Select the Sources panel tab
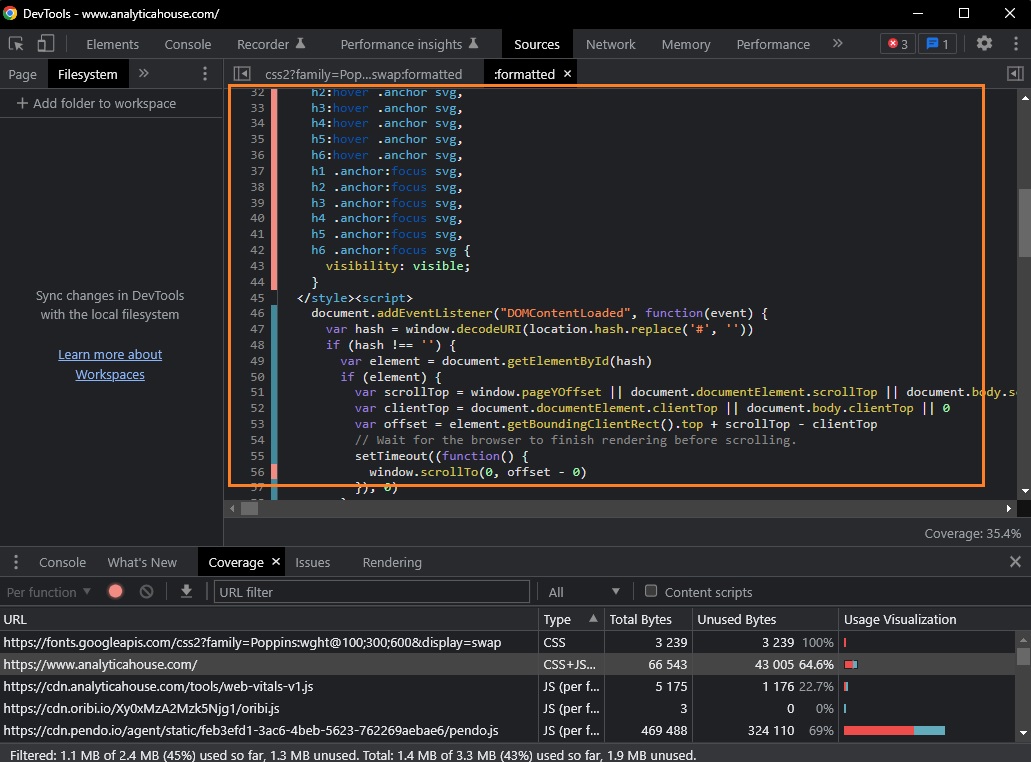Viewport: 1031px width, 762px height. (537, 44)
